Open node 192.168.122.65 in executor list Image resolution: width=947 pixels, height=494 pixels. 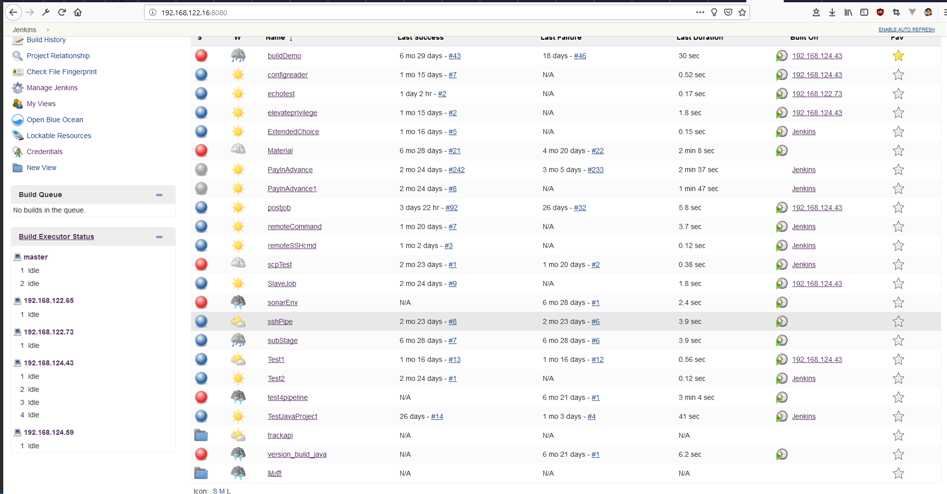pos(48,301)
